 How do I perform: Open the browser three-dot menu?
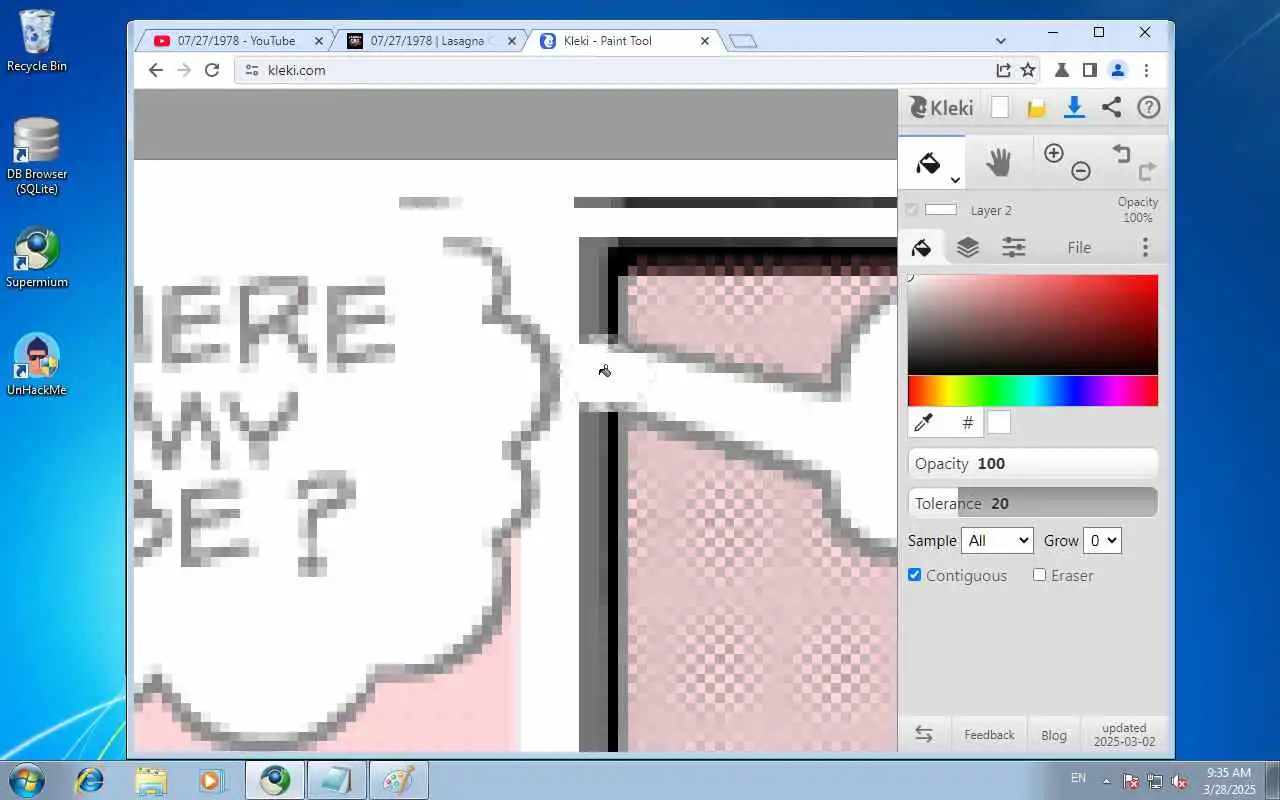click(1146, 70)
